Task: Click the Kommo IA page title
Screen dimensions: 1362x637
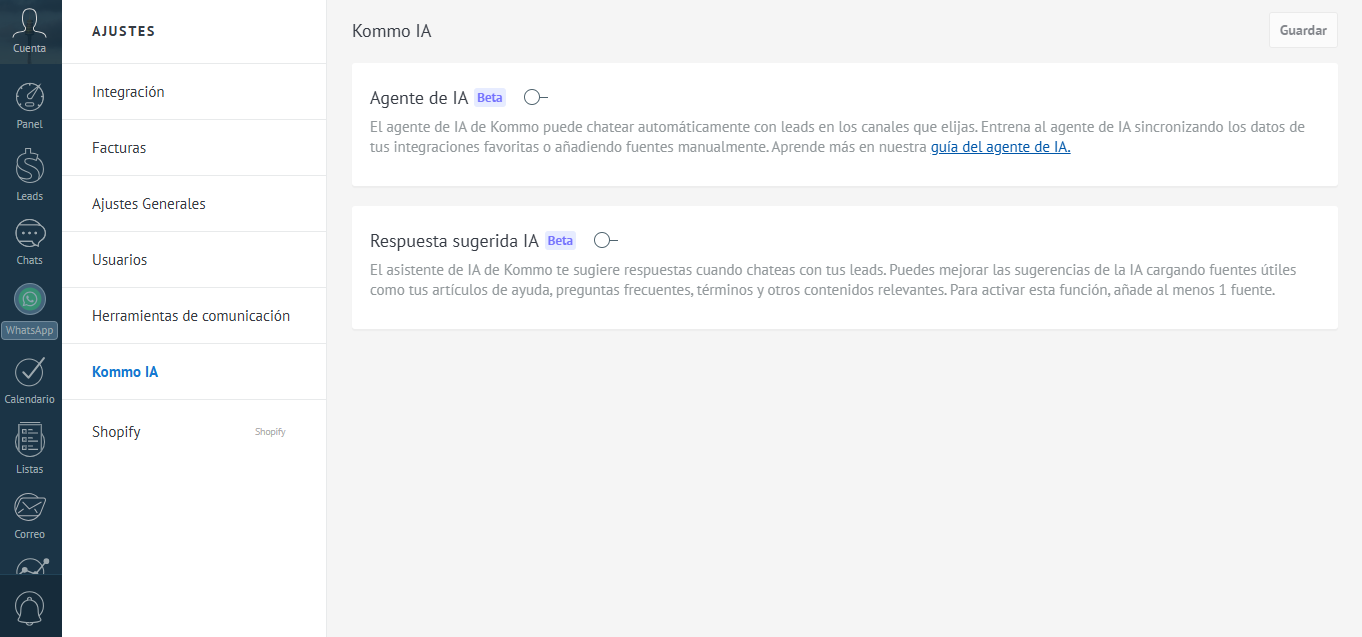Action: point(392,31)
